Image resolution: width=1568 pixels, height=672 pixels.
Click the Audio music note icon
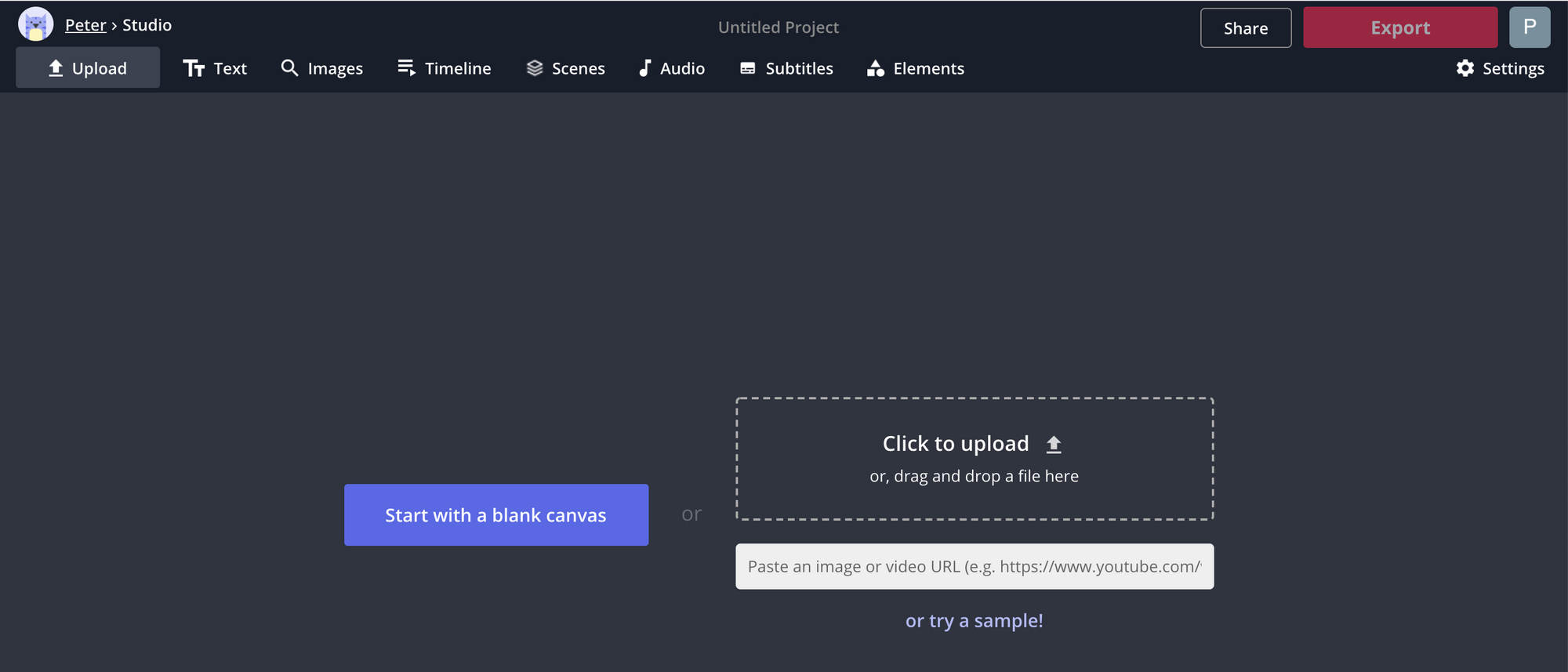coord(644,68)
